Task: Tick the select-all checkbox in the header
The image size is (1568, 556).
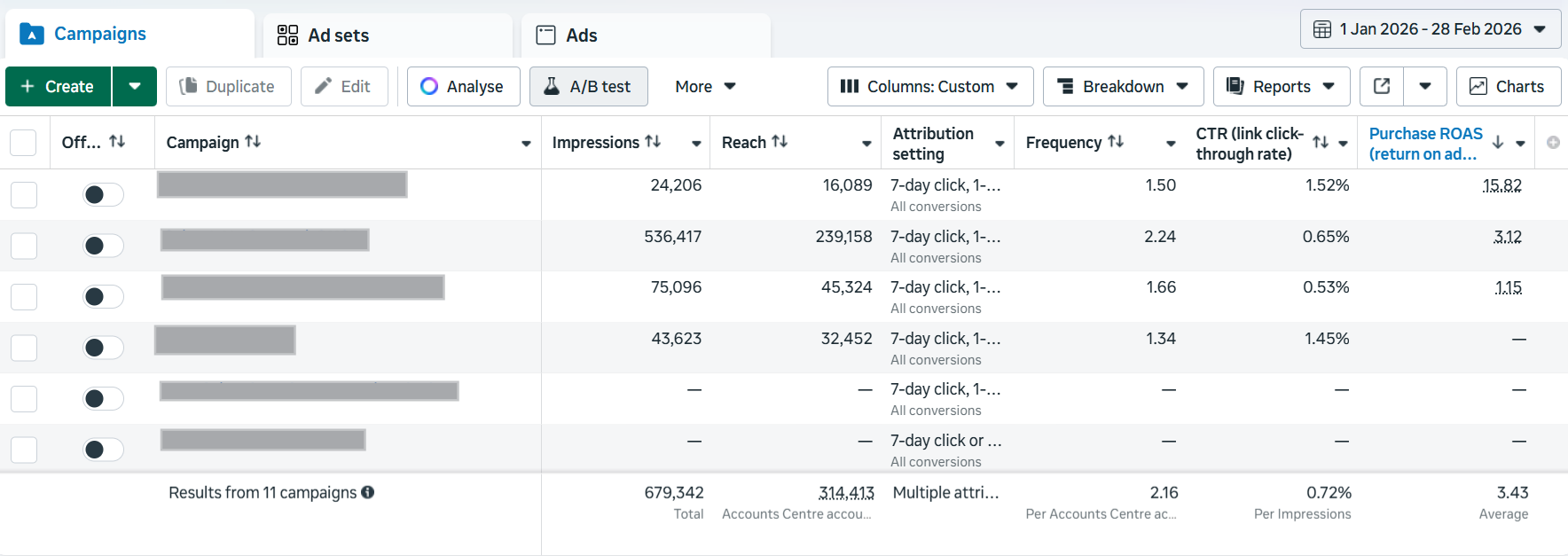Action: (x=23, y=143)
